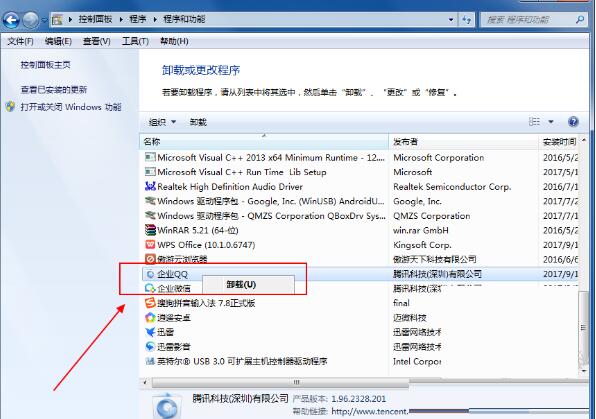Click the horizontal scrollbar thumb
The image size is (596, 419).
click(280, 382)
